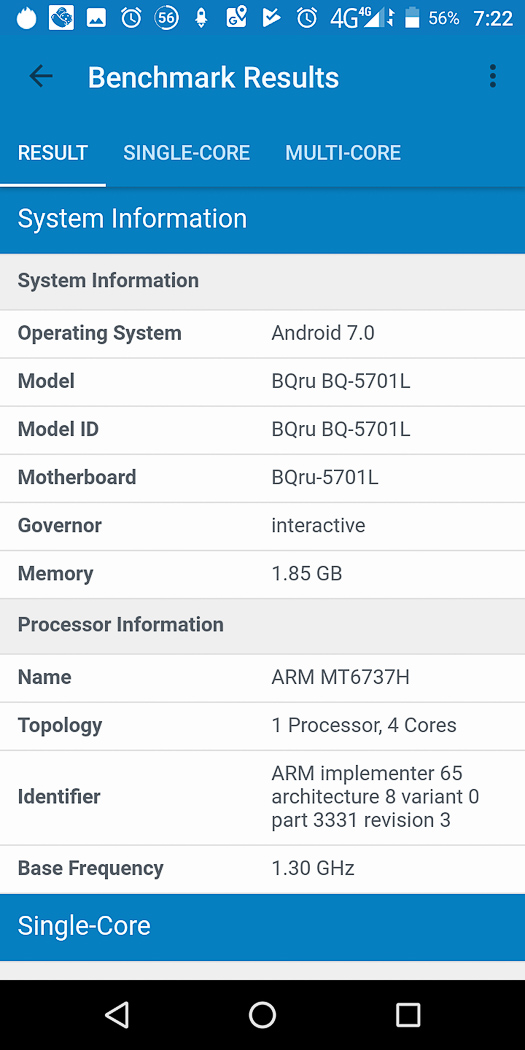Viewport: 525px width, 1050px height.
Task: Tap the 7:22 clock in status bar
Action: point(493,19)
